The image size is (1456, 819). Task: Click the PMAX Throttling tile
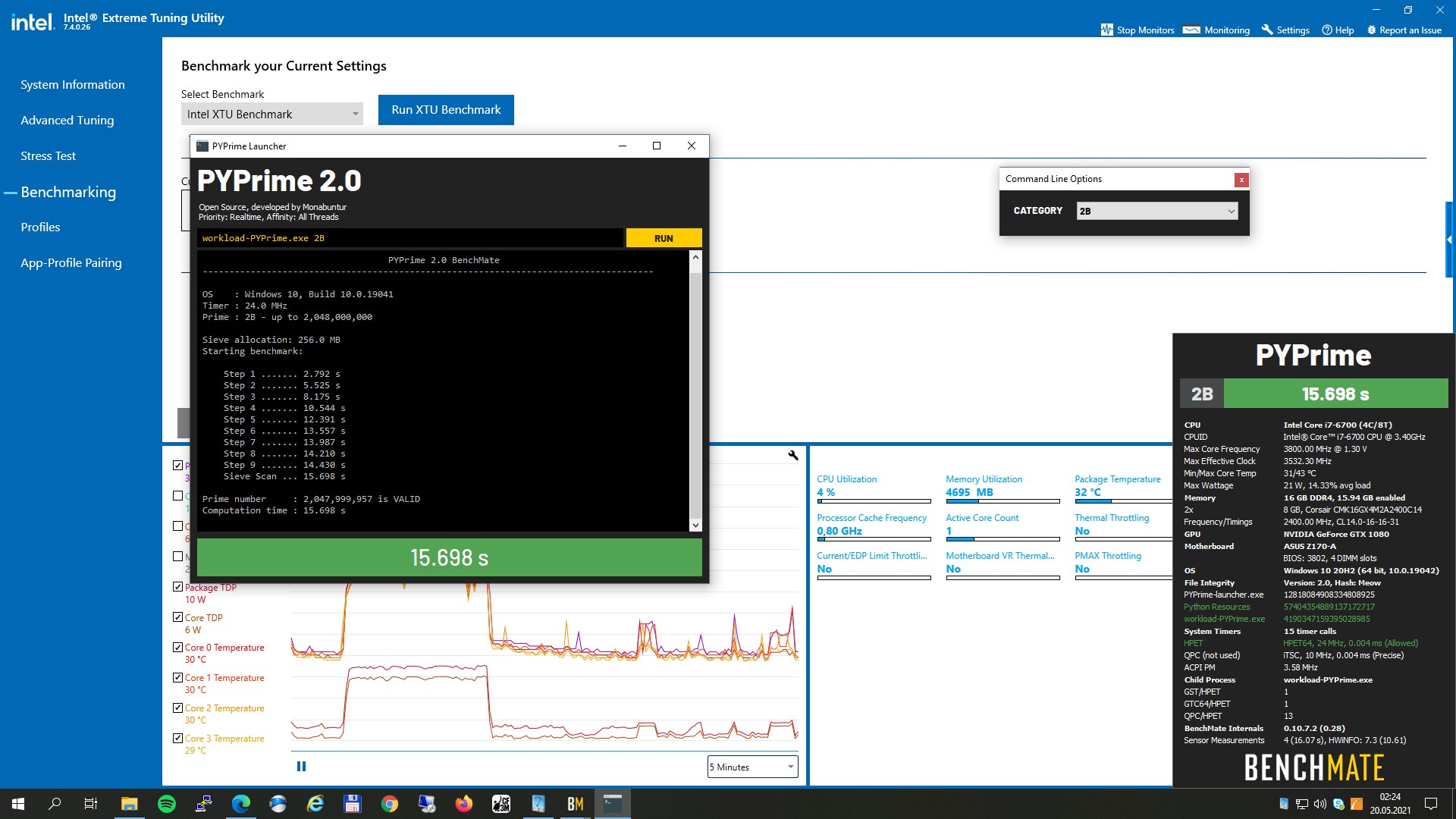pyautogui.click(x=1123, y=566)
